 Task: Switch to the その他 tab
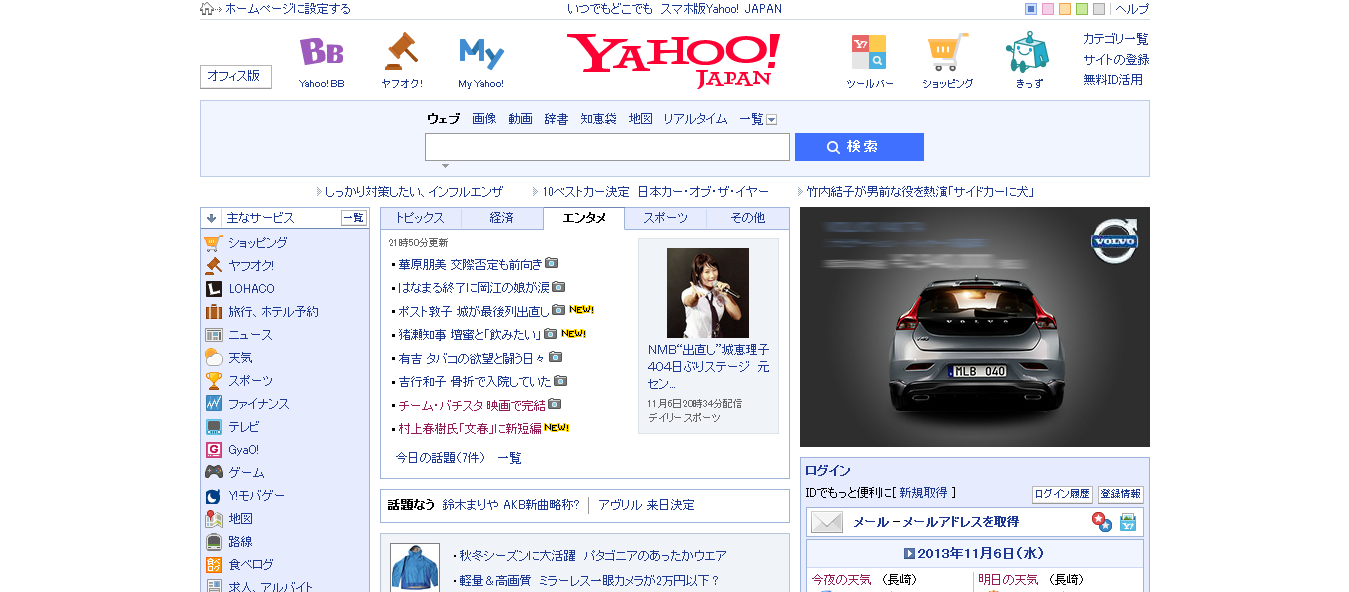748,218
